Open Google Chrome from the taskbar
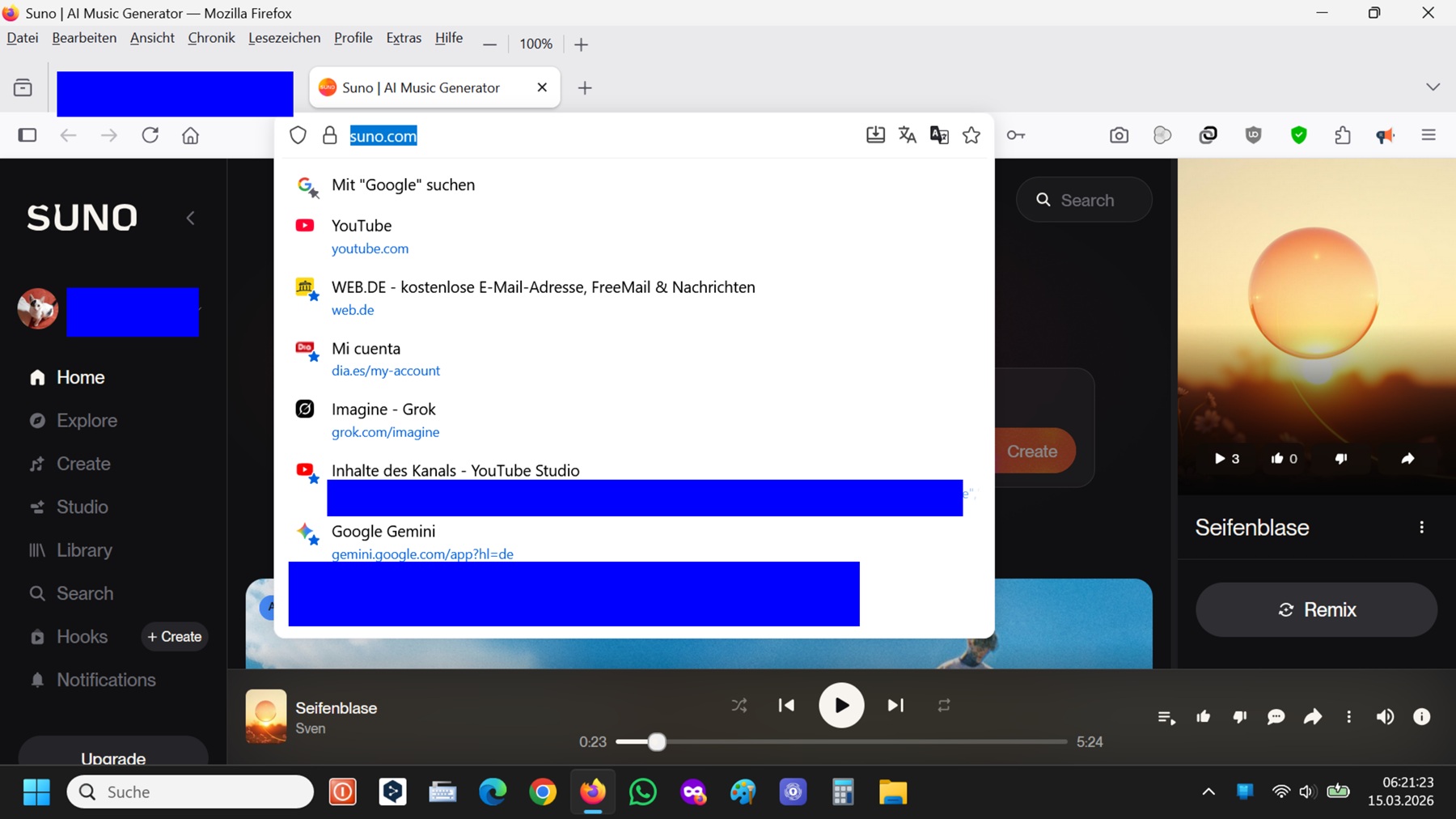Viewport: 1456px width, 819px height. pyautogui.click(x=543, y=792)
